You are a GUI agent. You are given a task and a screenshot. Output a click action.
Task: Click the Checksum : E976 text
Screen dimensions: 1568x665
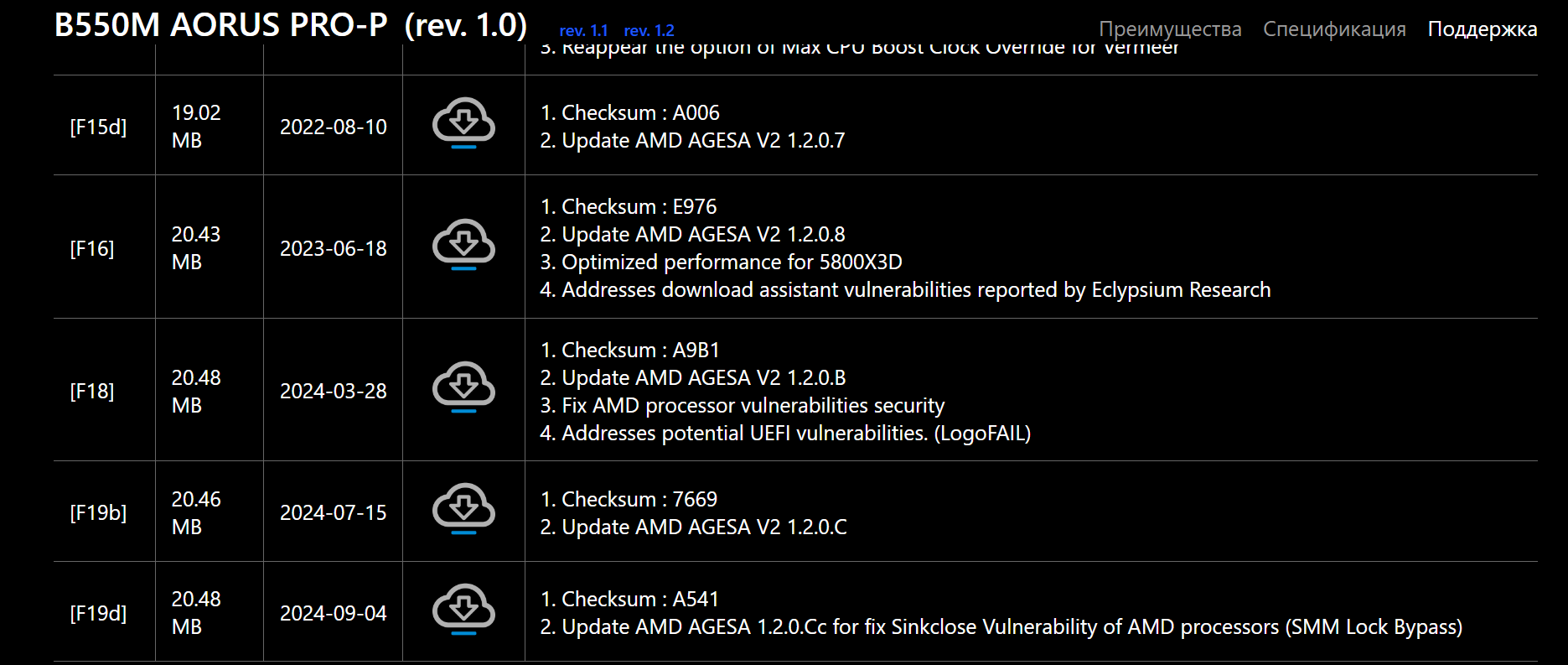tap(629, 206)
